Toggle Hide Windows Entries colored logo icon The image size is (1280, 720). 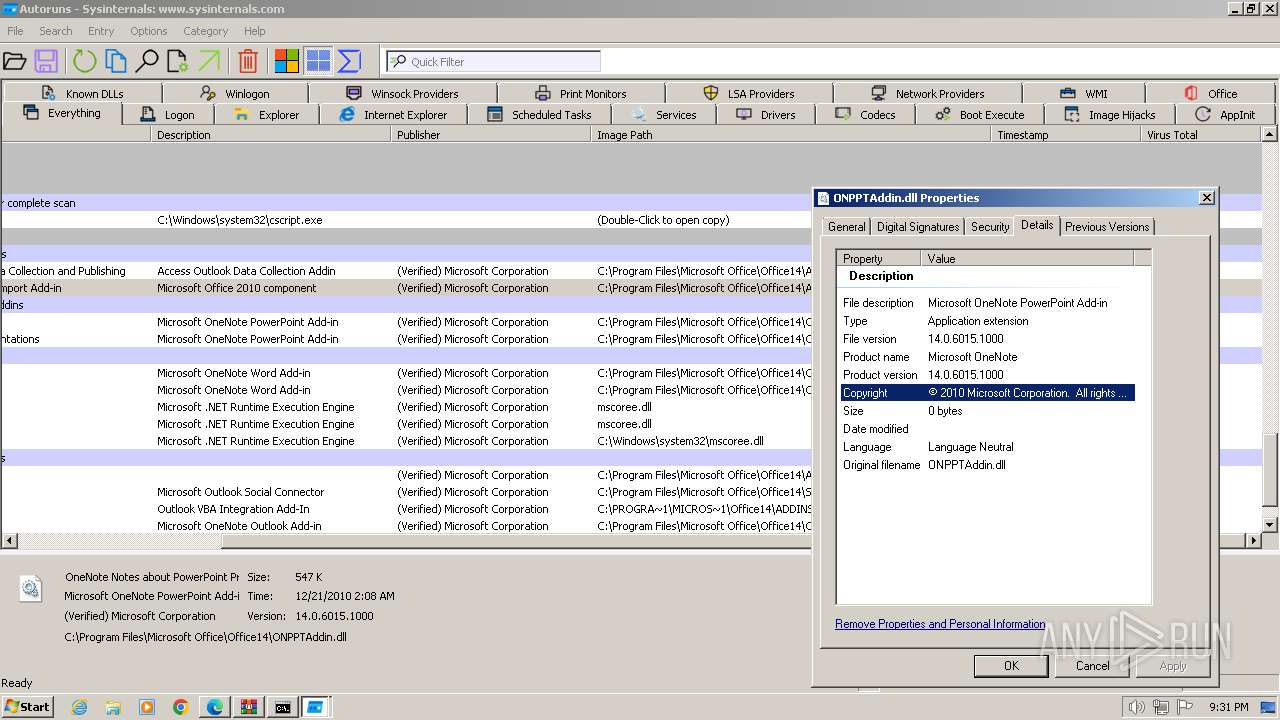coord(287,62)
